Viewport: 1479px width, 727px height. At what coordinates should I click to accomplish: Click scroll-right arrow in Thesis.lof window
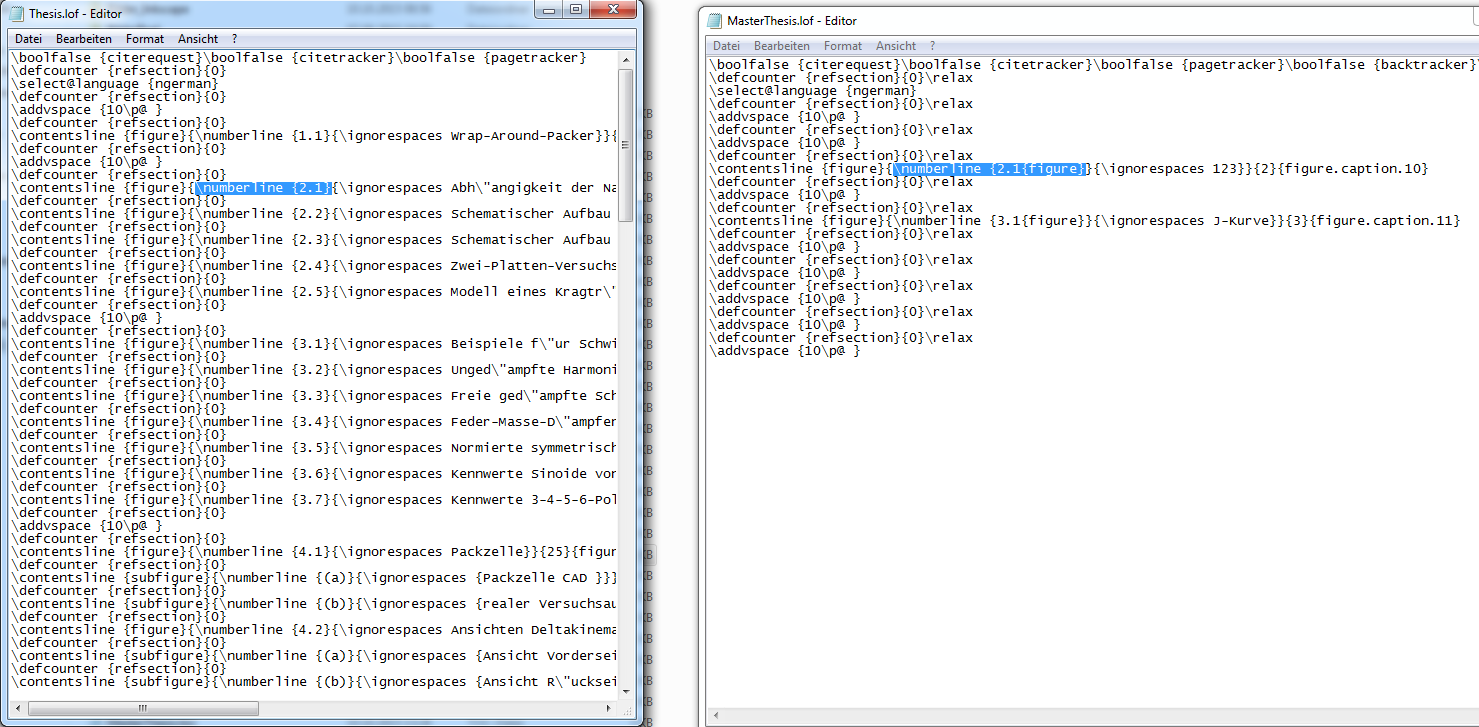609,706
